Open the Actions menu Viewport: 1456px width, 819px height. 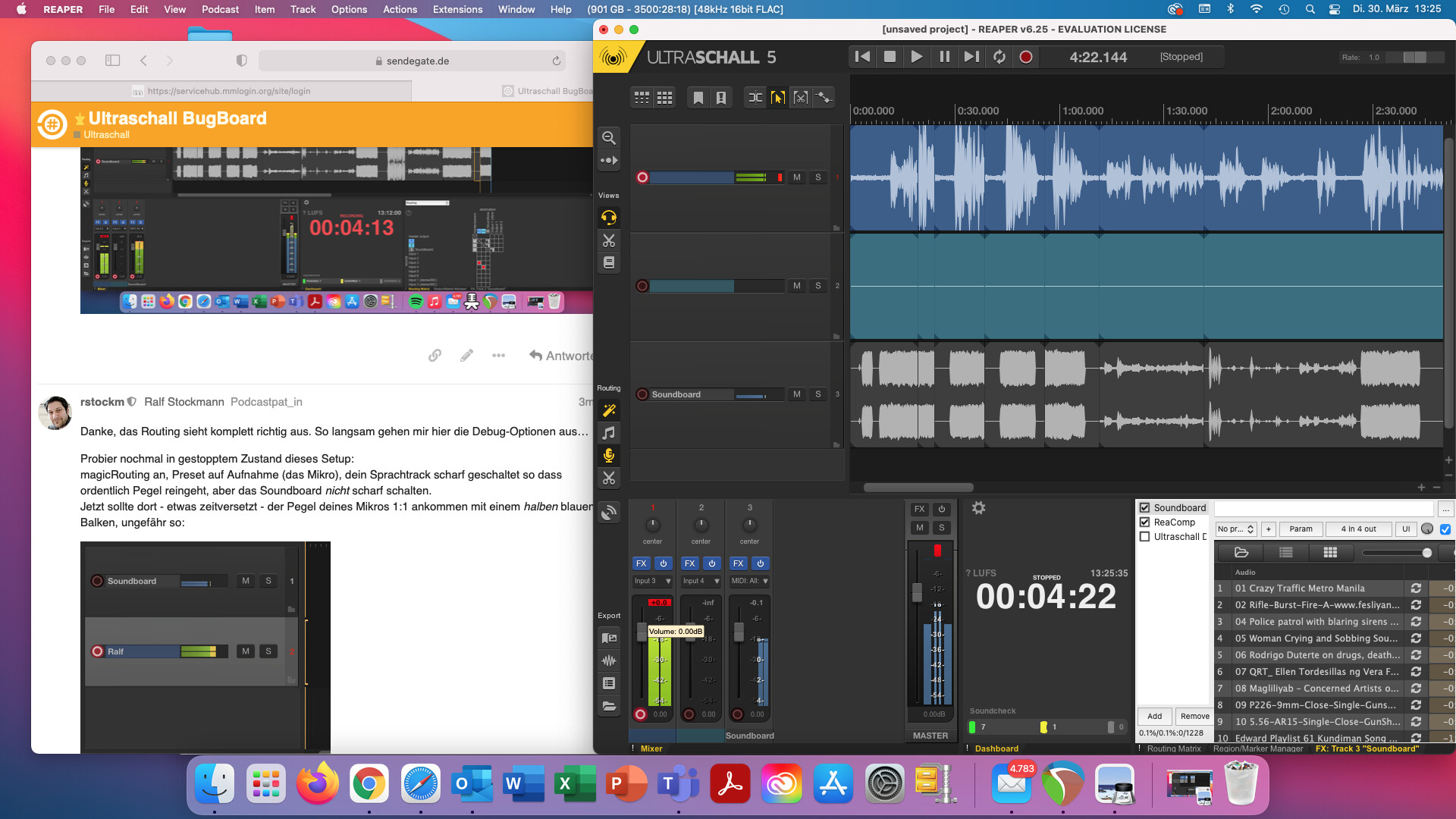click(400, 9)
